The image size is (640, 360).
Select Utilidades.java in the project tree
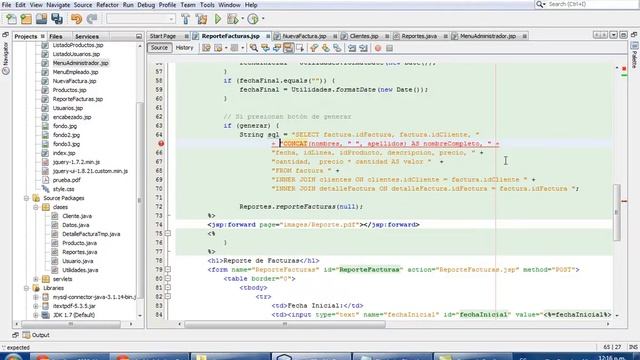(x=80, y=270)
